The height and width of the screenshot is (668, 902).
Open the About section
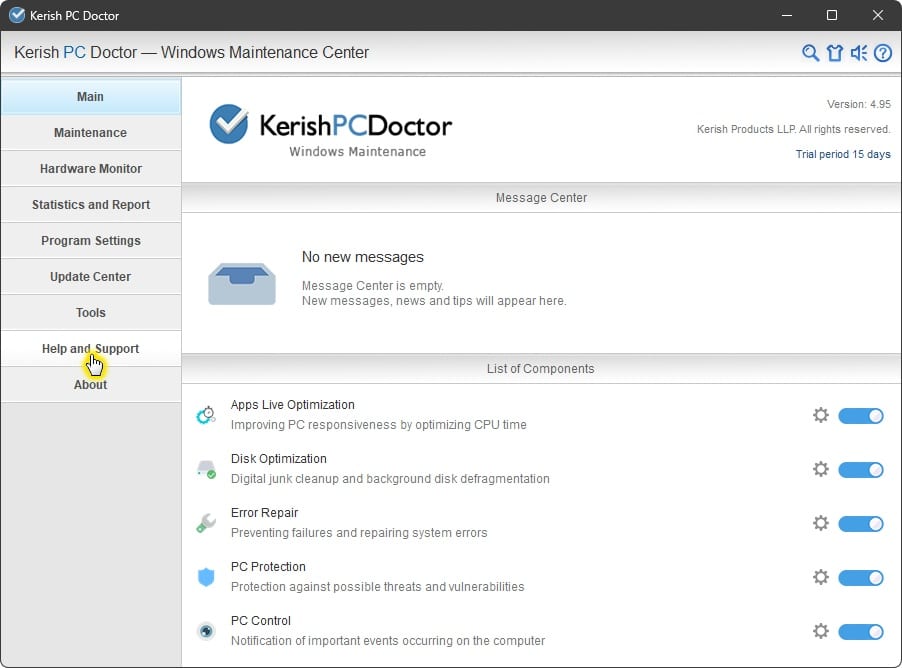pyautogui.click(x=91, y=384)
